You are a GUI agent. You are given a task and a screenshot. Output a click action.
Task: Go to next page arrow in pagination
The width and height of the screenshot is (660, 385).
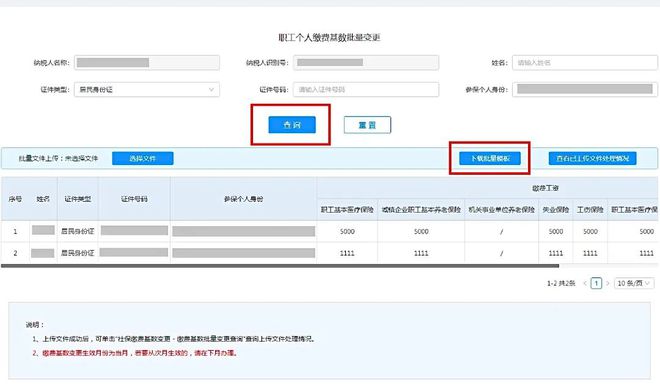tap(607, 283)
